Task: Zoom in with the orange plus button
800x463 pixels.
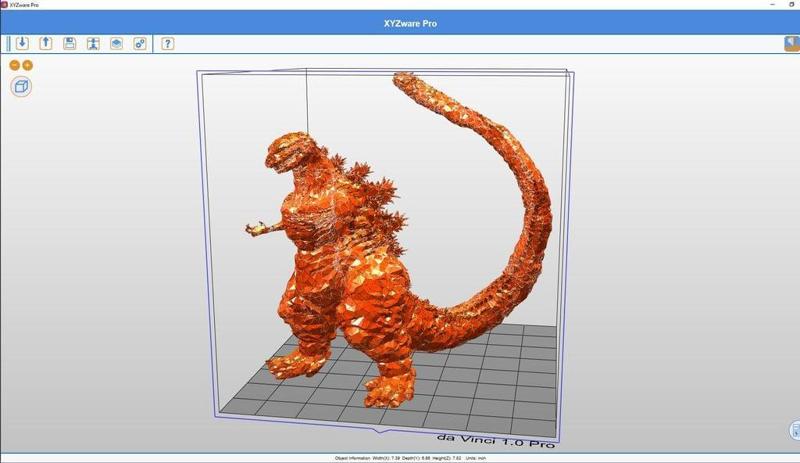Action: [x=28, y=65]
